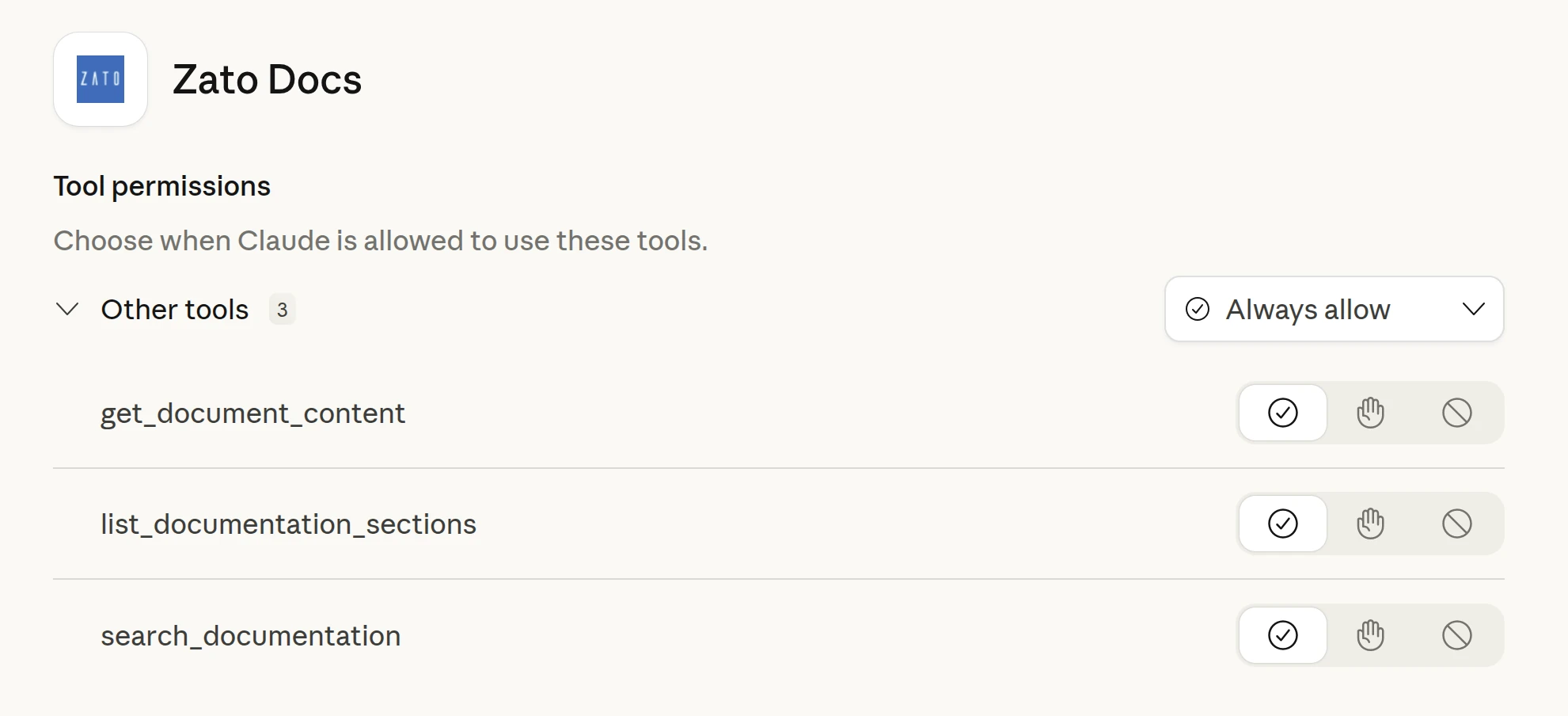The height and width of the screenshot is (716, 1568).
Task: Require approval for search_documentation (hand icon)
Action: click(x=1370, y=635)
